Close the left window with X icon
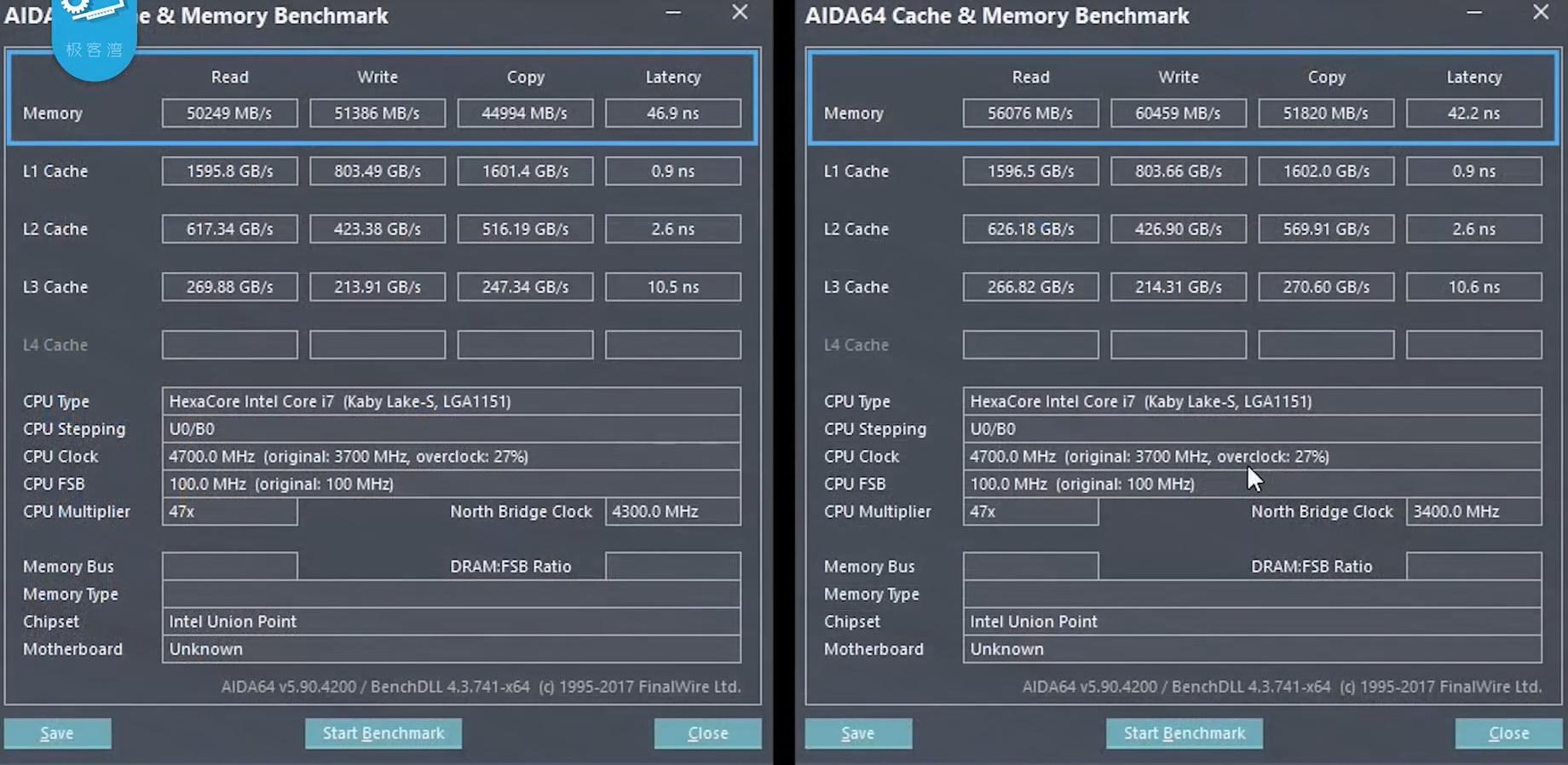The width and height of the screenshot is (1568, 765). 740,13
